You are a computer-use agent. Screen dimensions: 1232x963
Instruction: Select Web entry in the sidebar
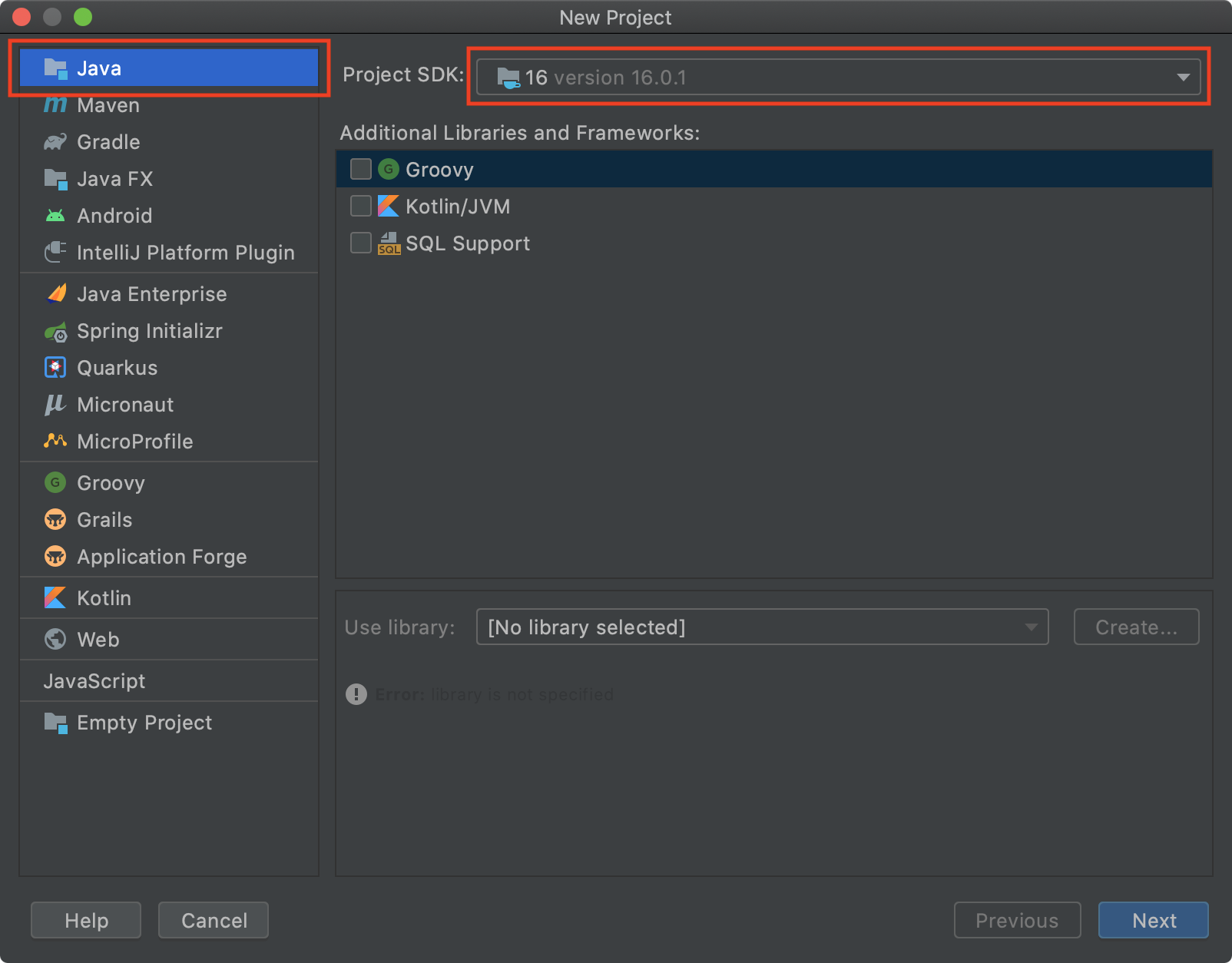169,640
